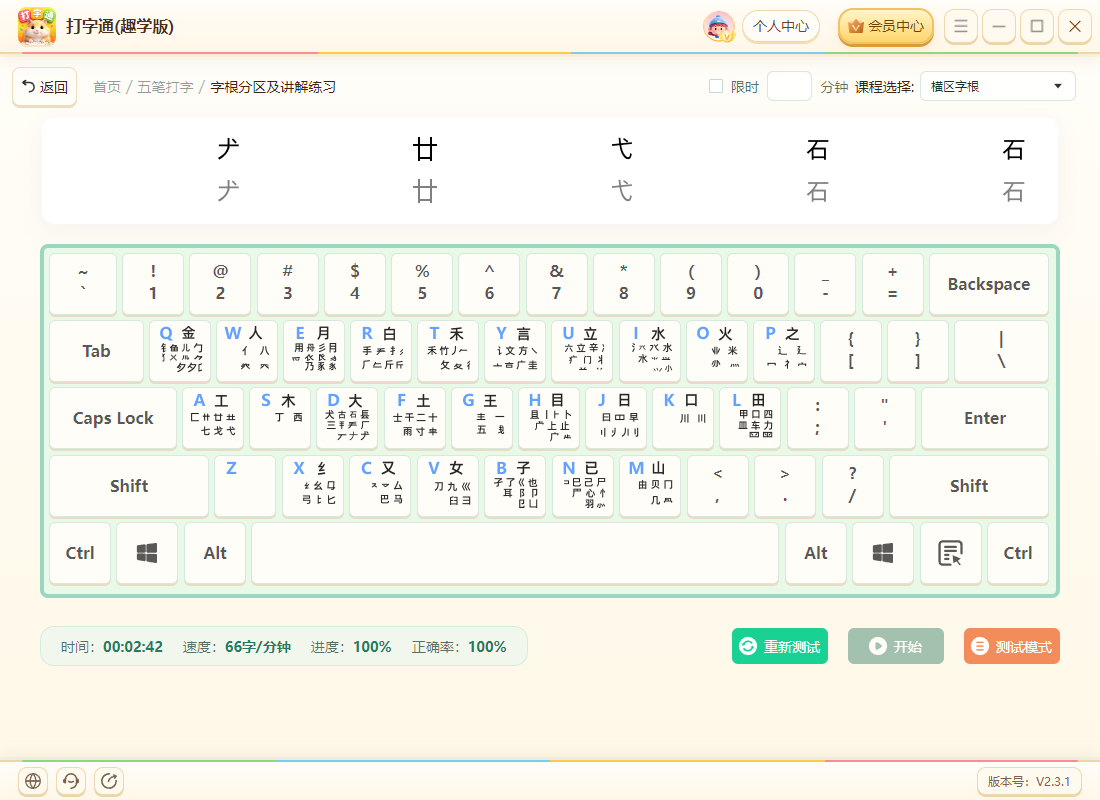
Task: Click the context menu key icon
Action: click(x=950, y=553)
